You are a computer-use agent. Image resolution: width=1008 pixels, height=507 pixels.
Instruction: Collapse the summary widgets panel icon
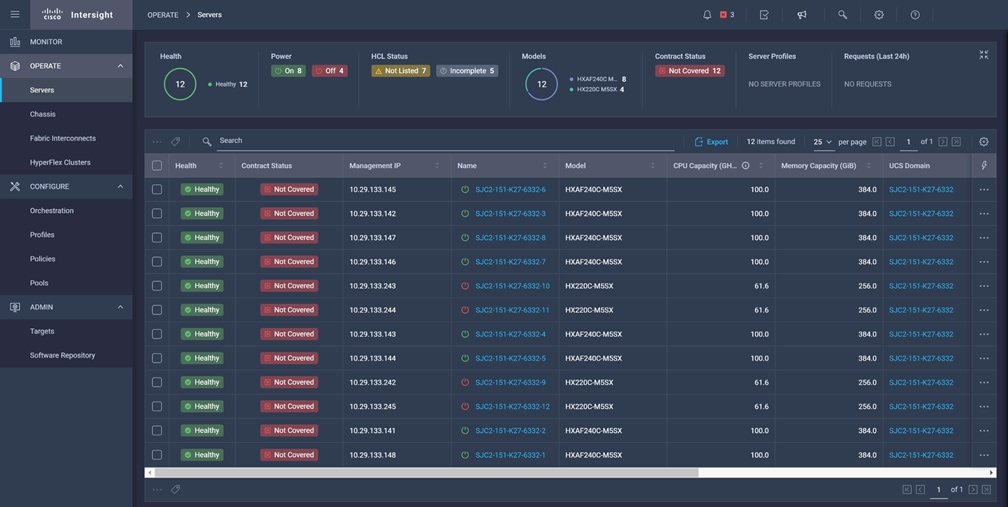(984, 55)
